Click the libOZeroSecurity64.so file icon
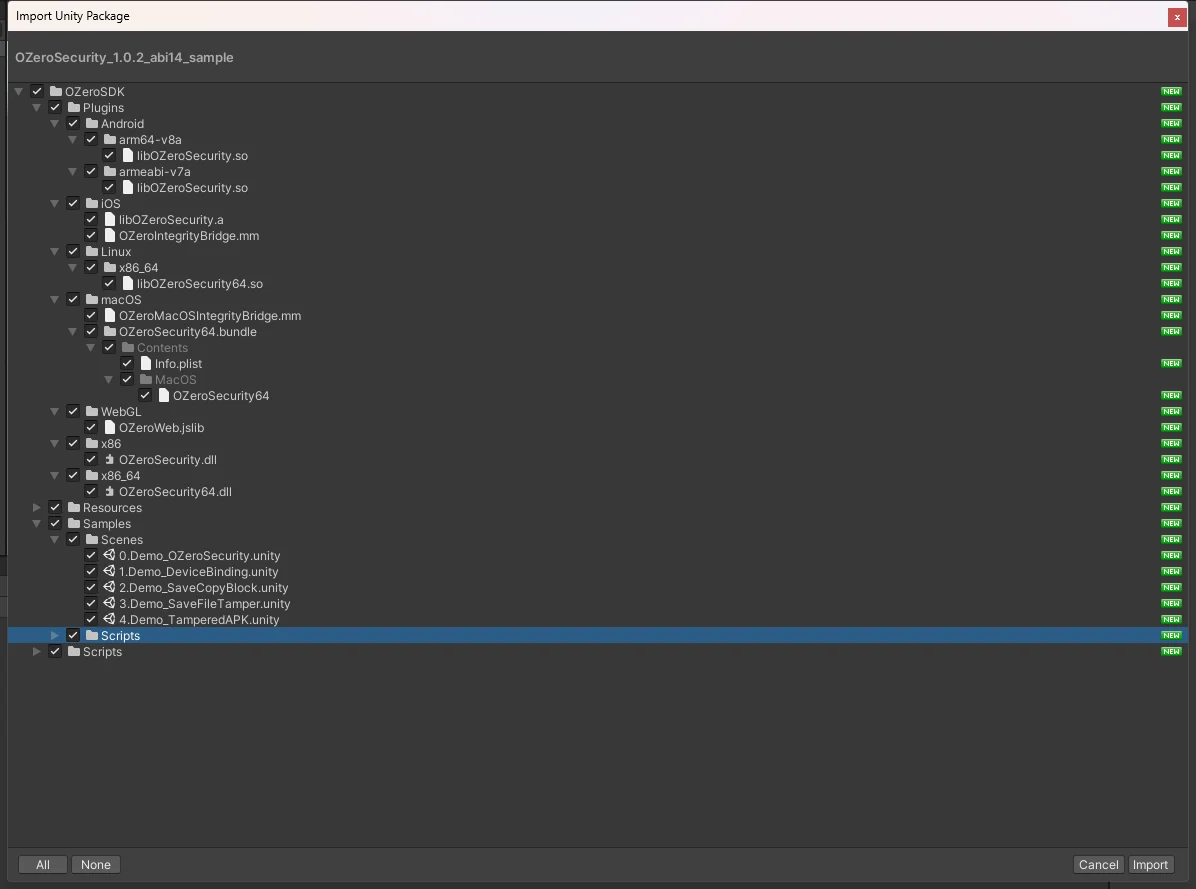The height and width of the screenshot is (889, 1196). tap(128, 284)
